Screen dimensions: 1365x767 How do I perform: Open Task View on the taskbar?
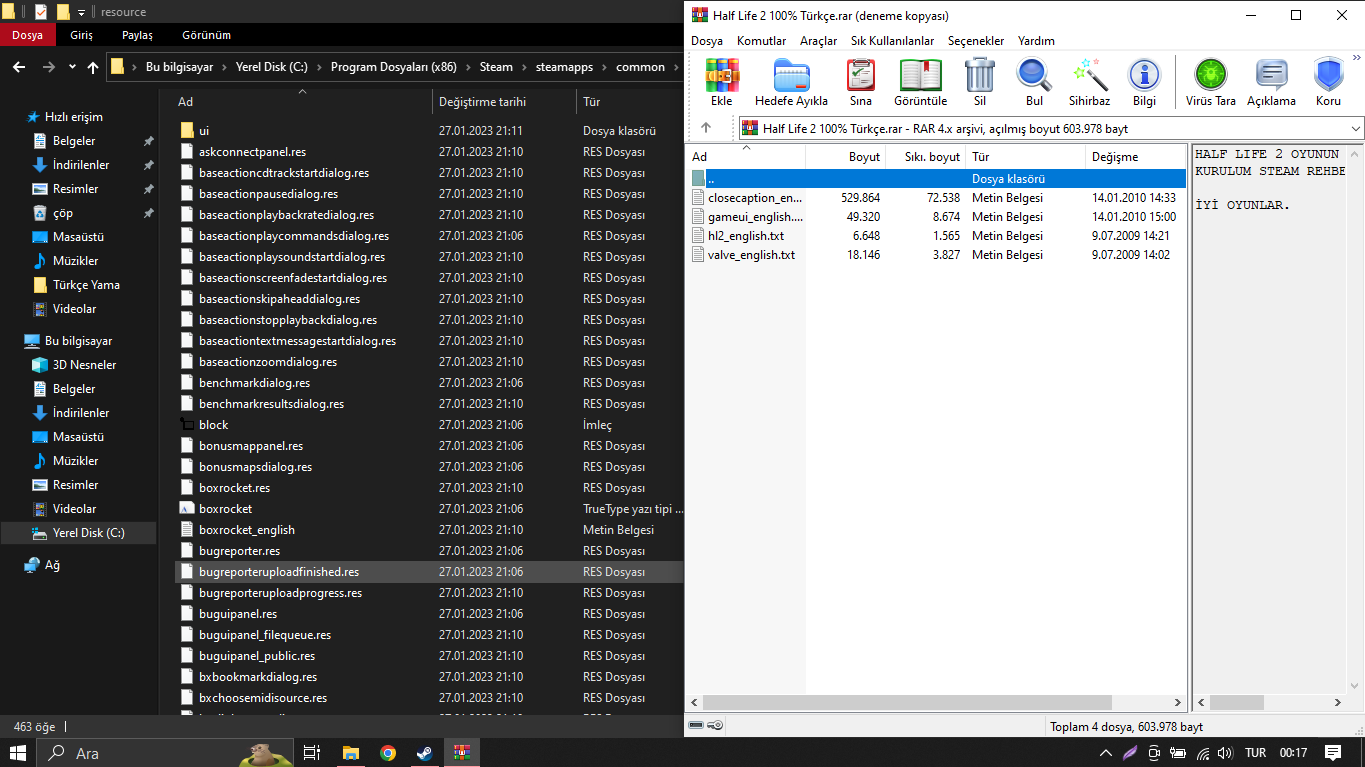tap(312, 753)
